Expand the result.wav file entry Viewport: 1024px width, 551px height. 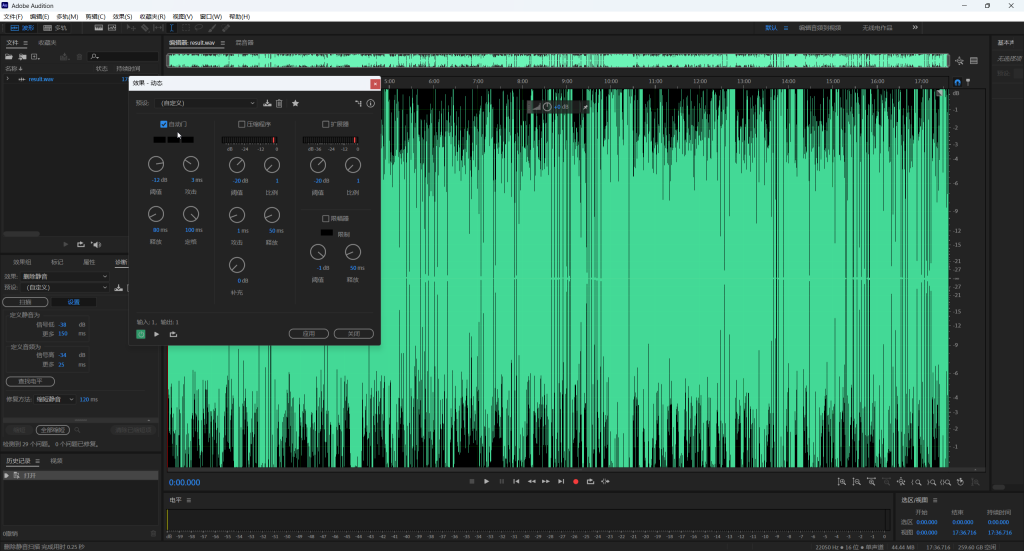8,79
